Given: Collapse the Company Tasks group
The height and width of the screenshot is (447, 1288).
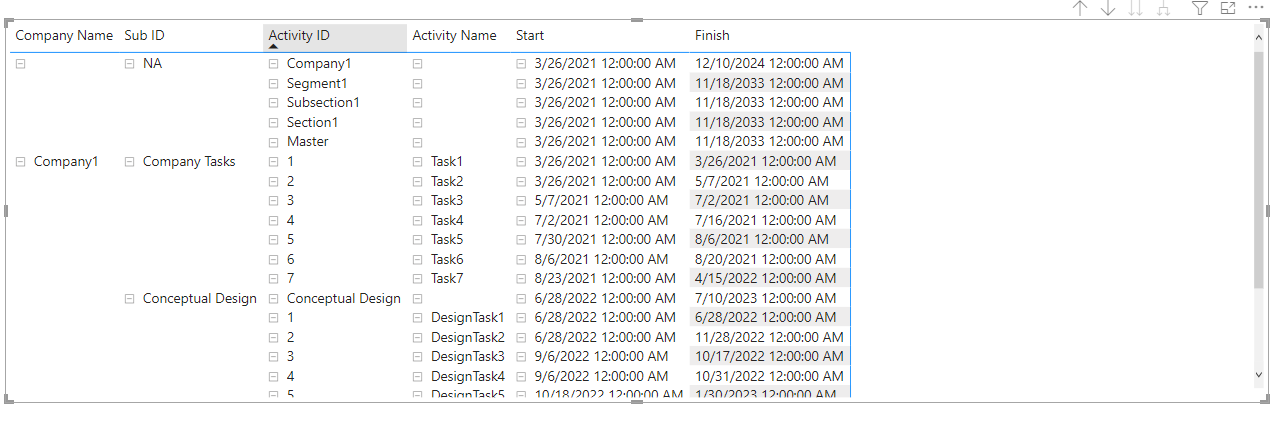Looking at the screenshot, I should (129, 161).
